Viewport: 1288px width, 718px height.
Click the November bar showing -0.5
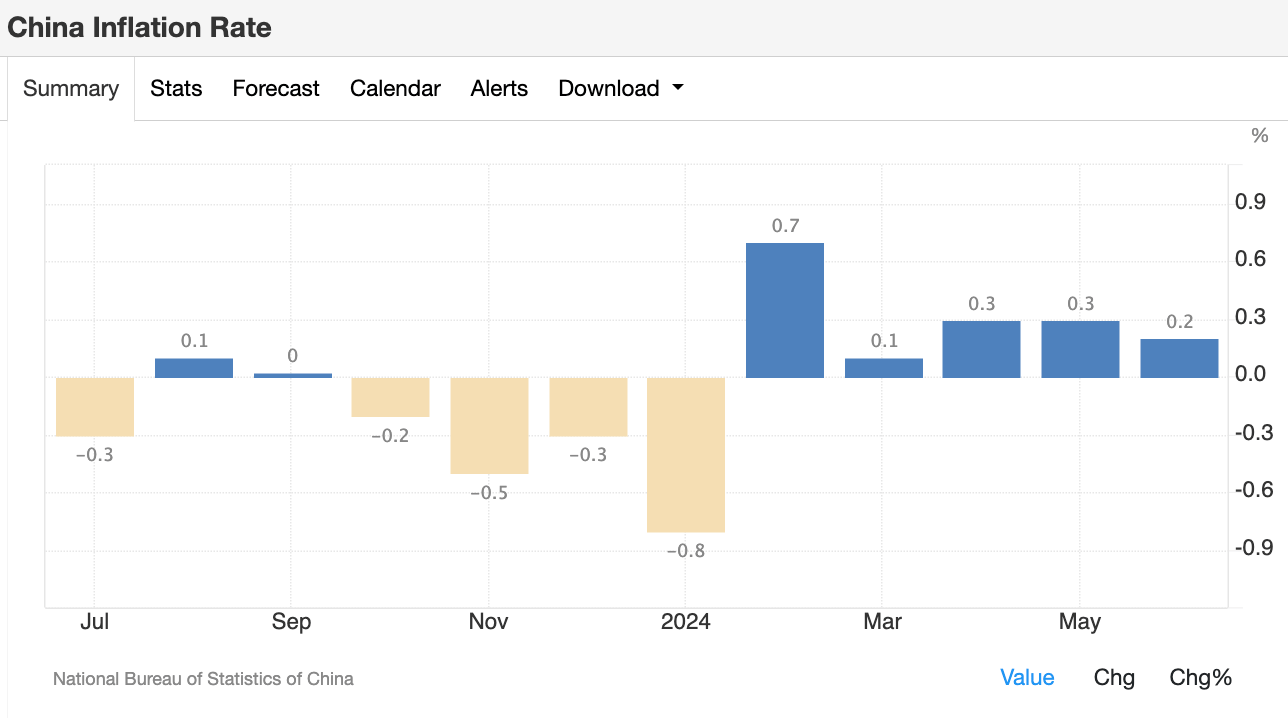click(489, 426)
